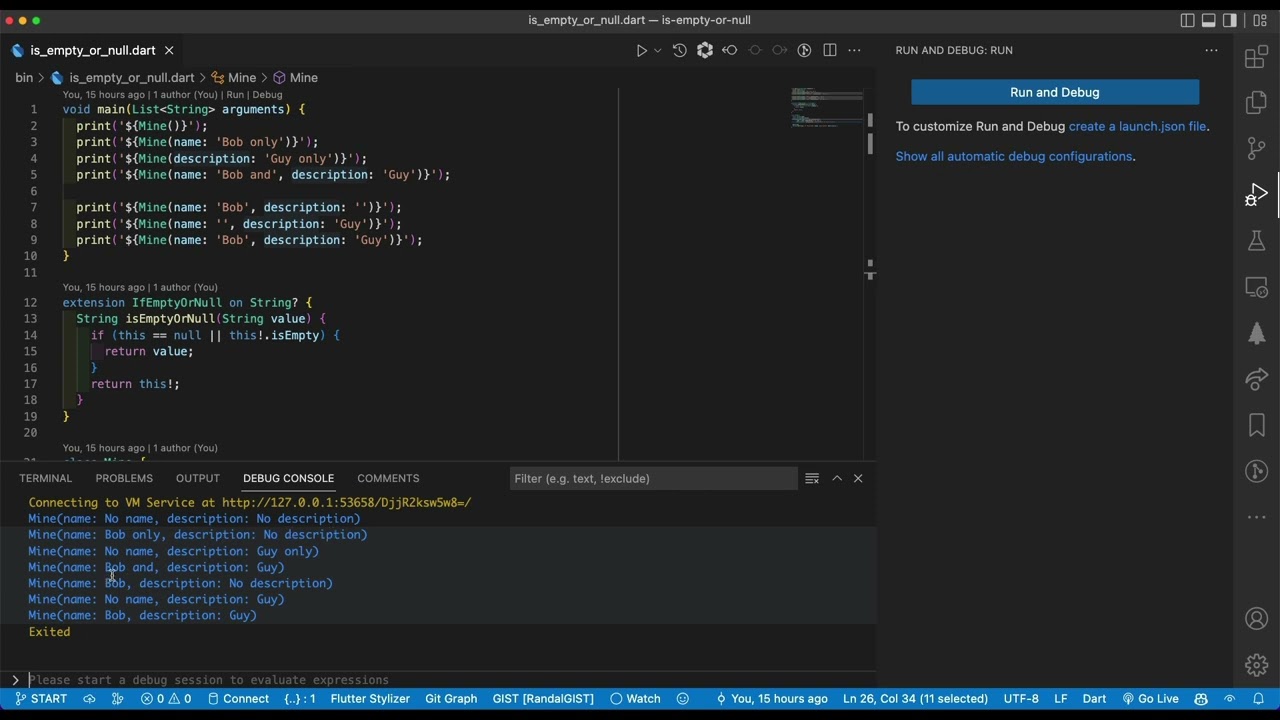Open file history clock icon in editor toolbar
The height and width of the screenshot is (720, 1280).
click(x=680, y=50)
